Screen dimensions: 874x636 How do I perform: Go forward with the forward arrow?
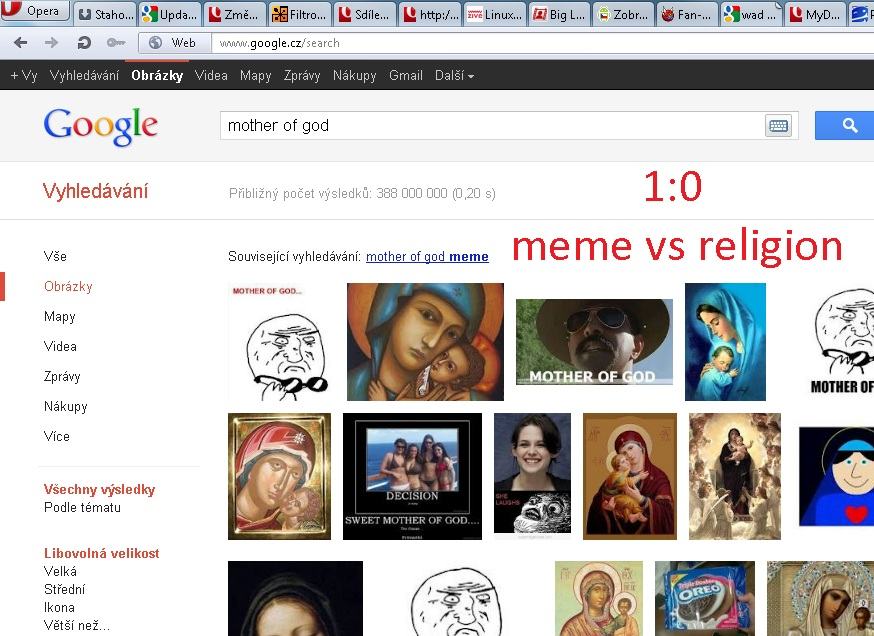[51, 43]
